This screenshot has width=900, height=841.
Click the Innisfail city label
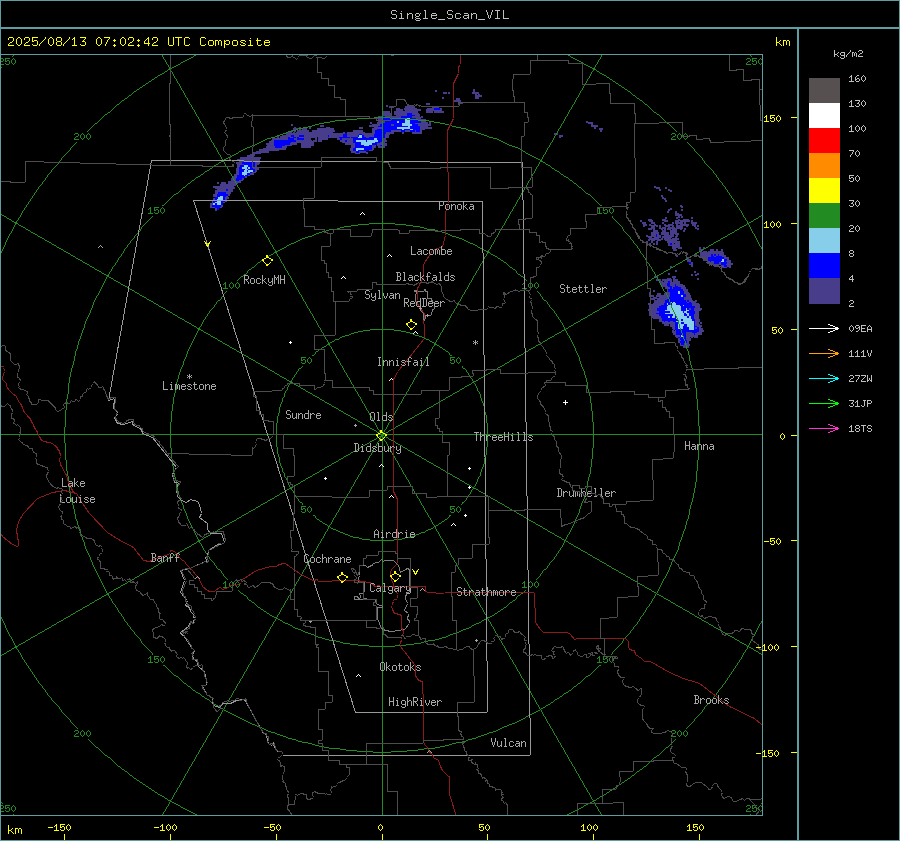(403, 362)
